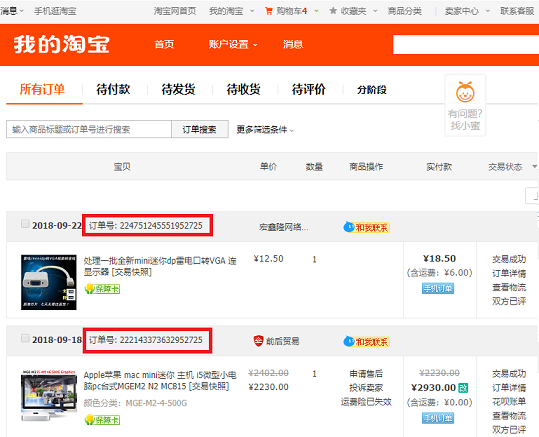This screenshot has width=539, height=437.
Task: Click the 订单搜索 button
Action: point(200,129)
